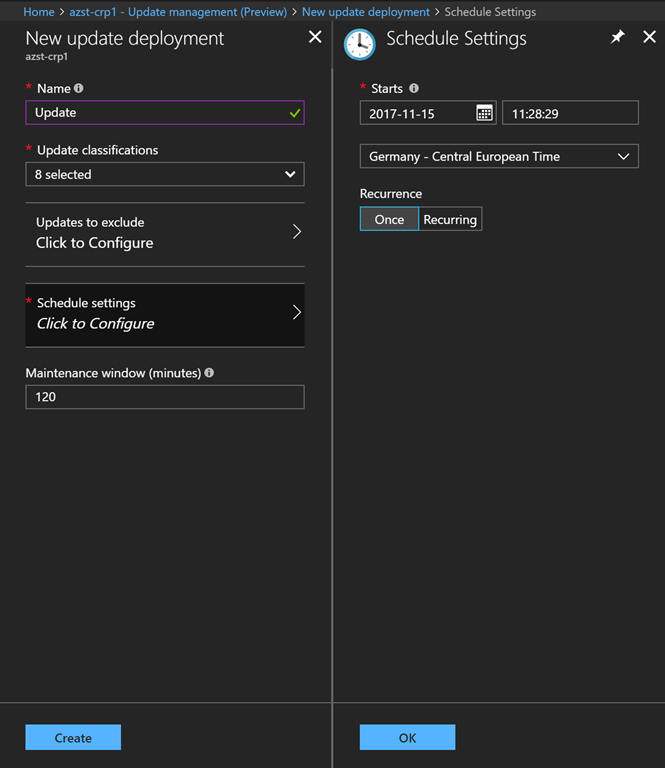Pin the Schedule Settings blade
Image resolution: width=665 pixels, height=768 pixels.
point(617,37)
